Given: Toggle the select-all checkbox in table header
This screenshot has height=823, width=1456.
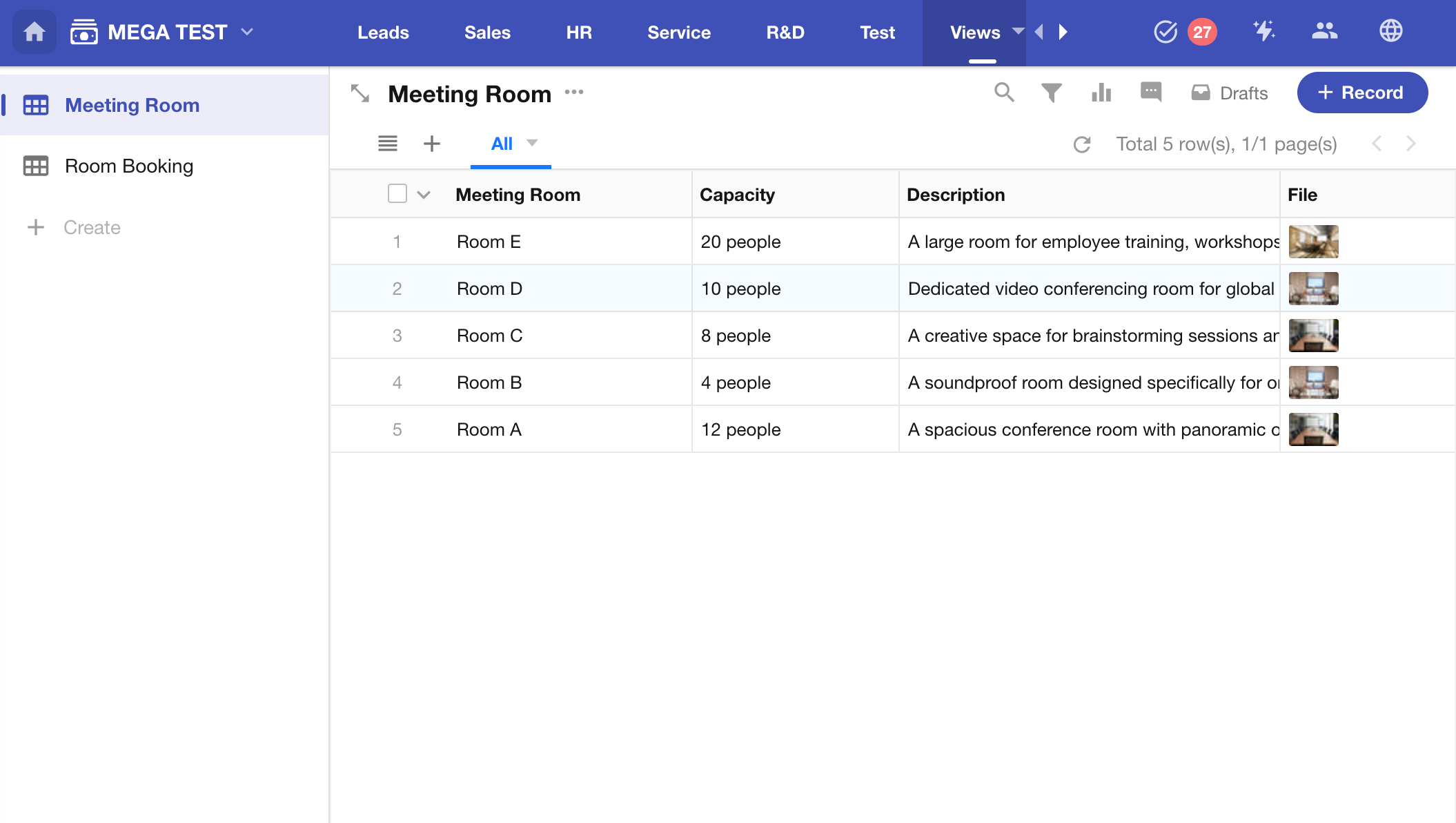Looking at the screenshot, I should 397,194.
